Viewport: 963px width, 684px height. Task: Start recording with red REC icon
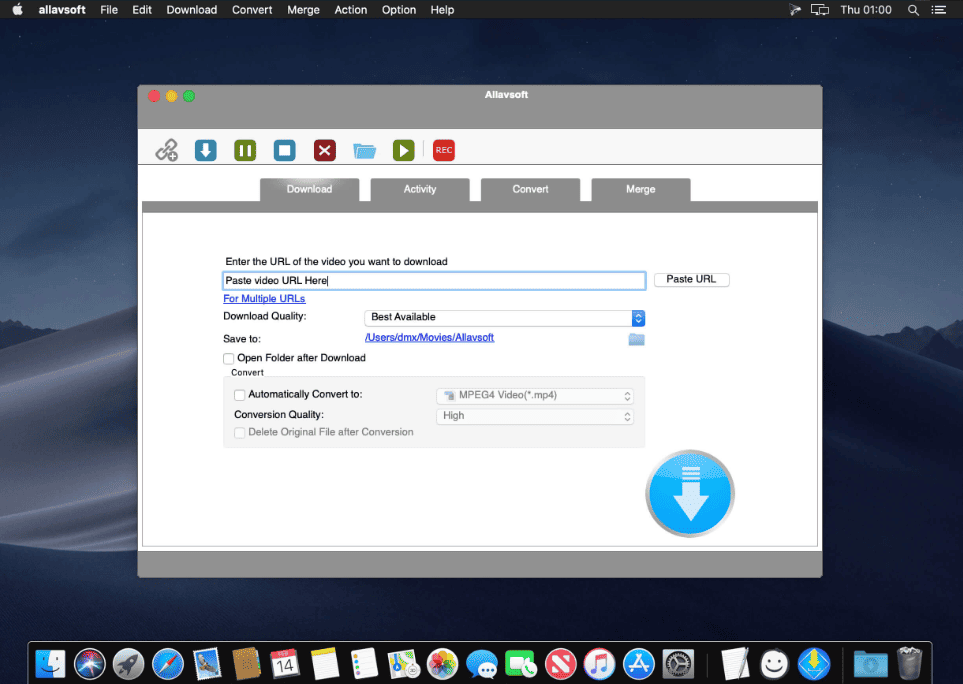coord(444,150)
